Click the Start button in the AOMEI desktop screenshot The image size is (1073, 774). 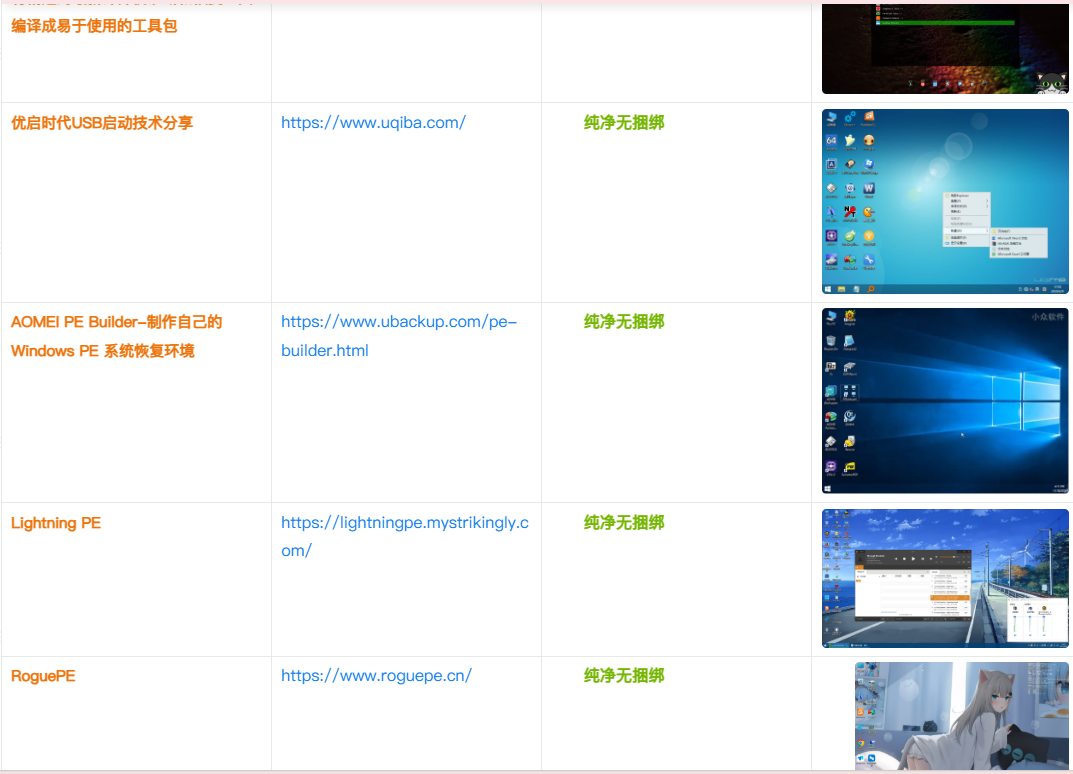828,488
